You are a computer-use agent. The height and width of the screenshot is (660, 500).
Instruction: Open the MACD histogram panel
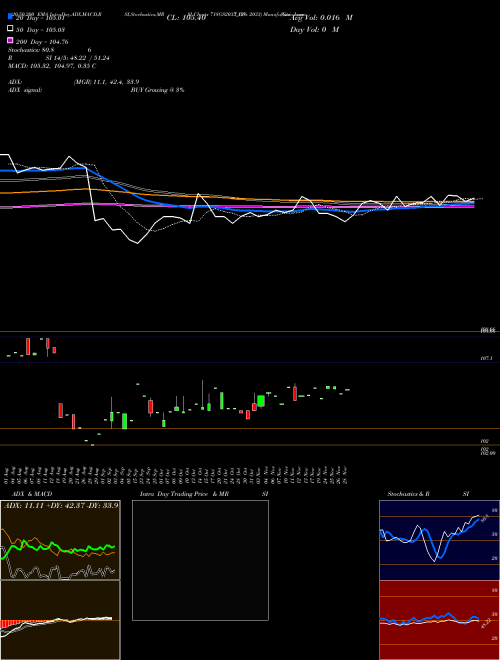click(x=60, y=620)
